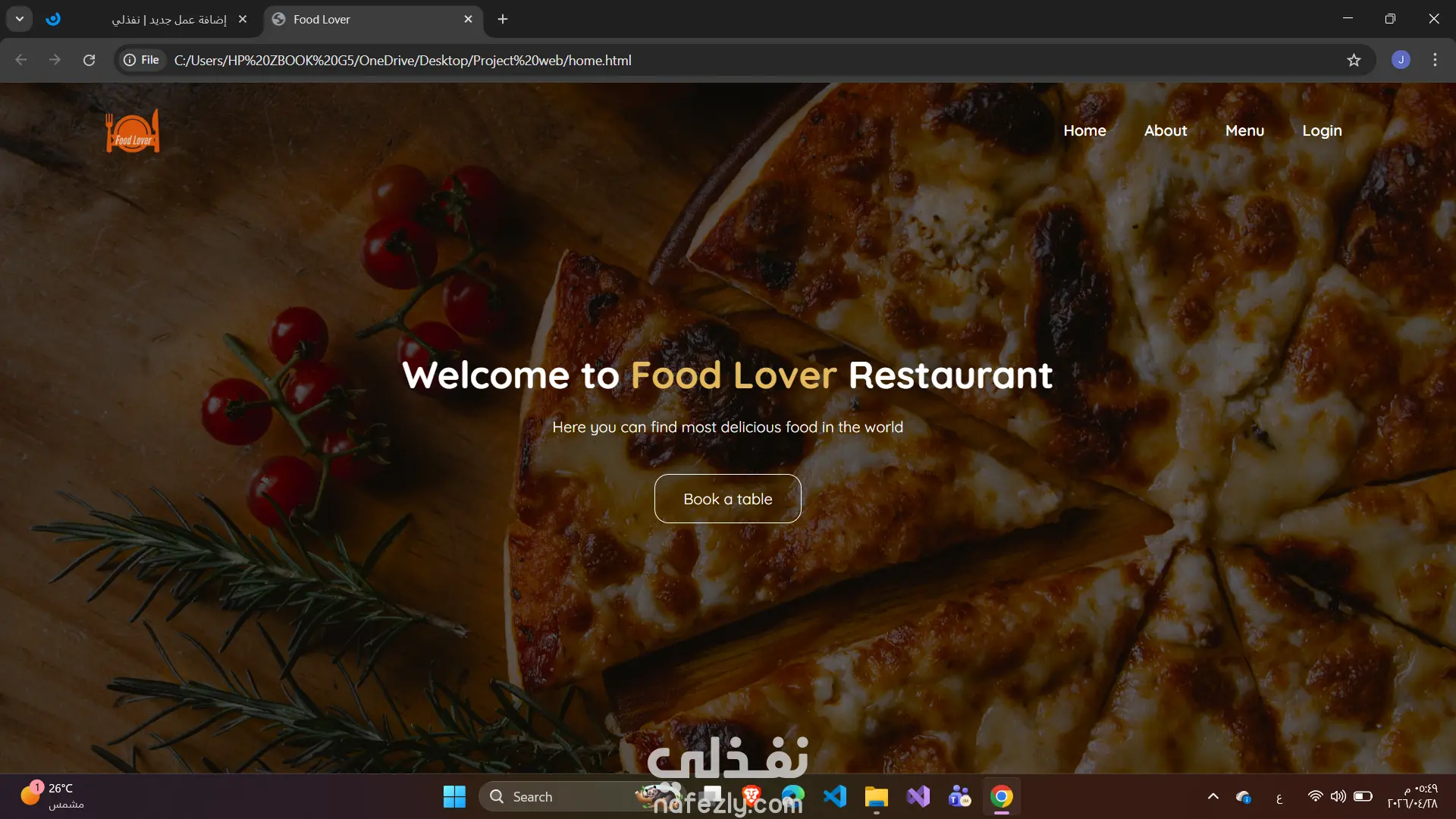Image resolution: width=1456 pixels, height=819 pixels.
Task: Open the Login navigation link
Action: coord(1322,130)
